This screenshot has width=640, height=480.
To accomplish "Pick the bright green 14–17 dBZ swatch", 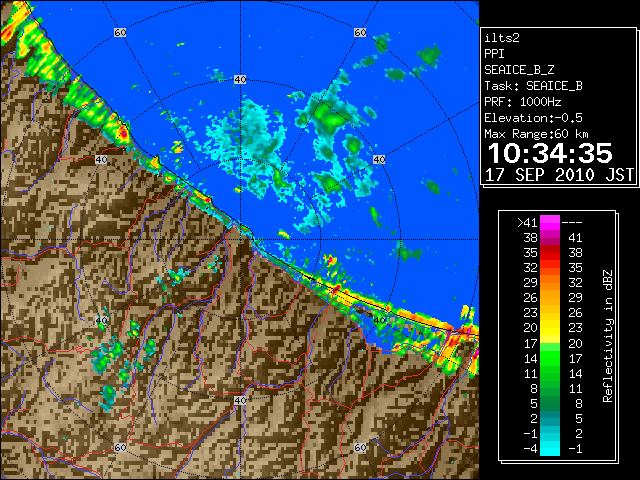I will tap(550, 358).
